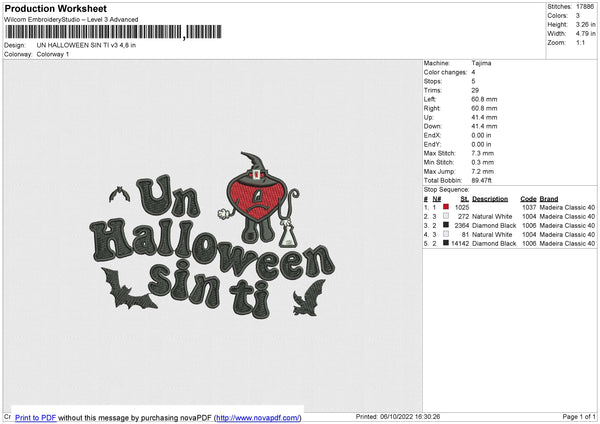Select the Right value 60.8 mm
Viewport: 600px width, 424px height.
coord(484,108)
